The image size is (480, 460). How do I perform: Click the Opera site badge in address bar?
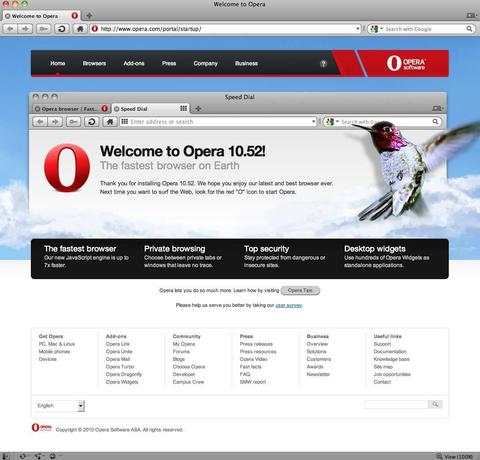coord(95,29)
